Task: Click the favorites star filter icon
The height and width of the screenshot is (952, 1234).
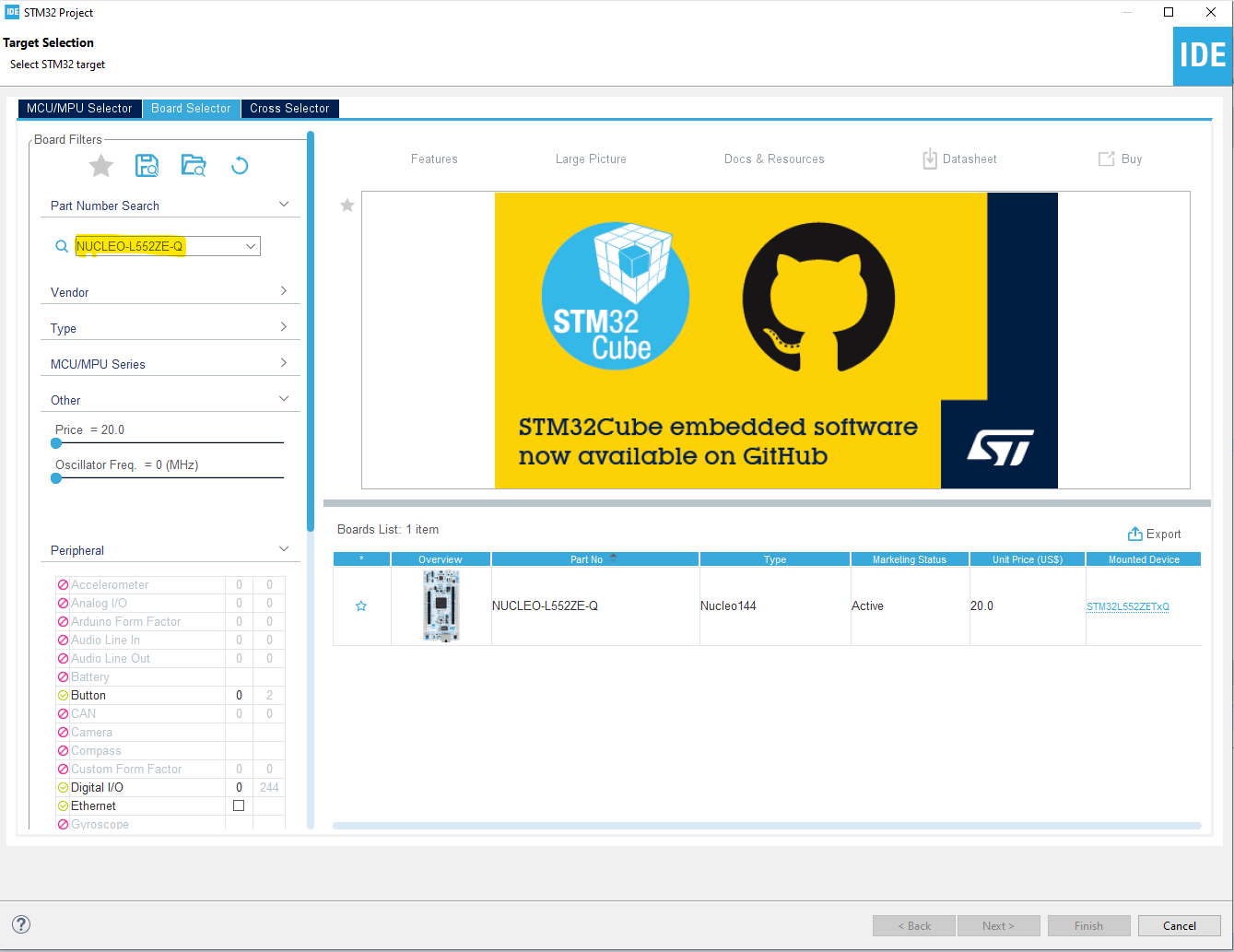Action: 100,165
